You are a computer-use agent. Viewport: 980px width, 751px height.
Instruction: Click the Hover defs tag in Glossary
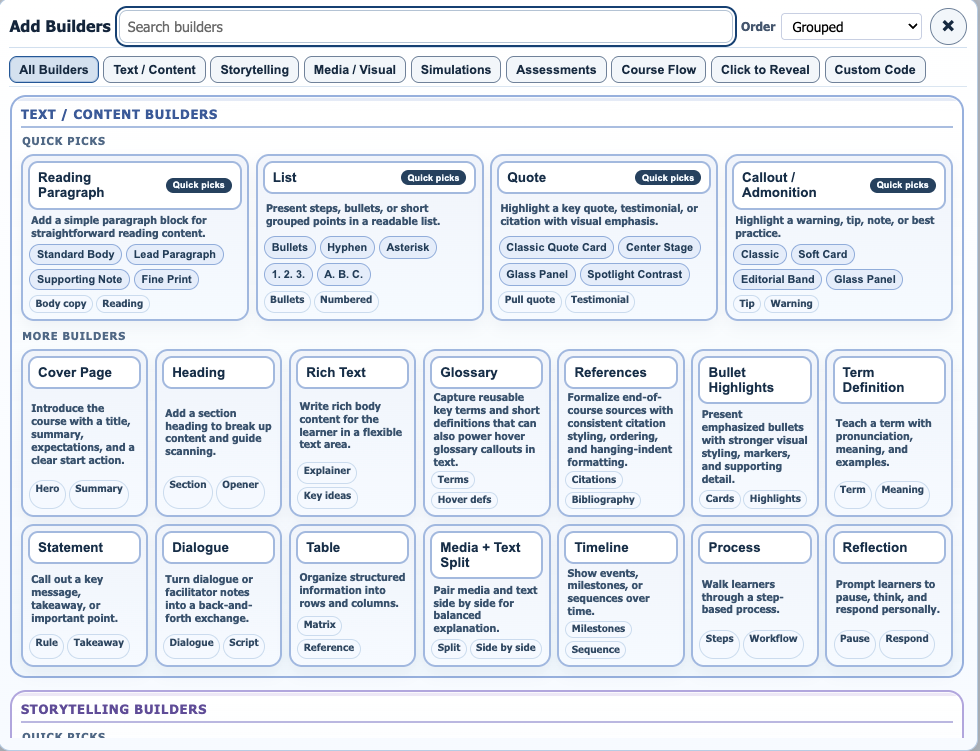pos(464,500)
